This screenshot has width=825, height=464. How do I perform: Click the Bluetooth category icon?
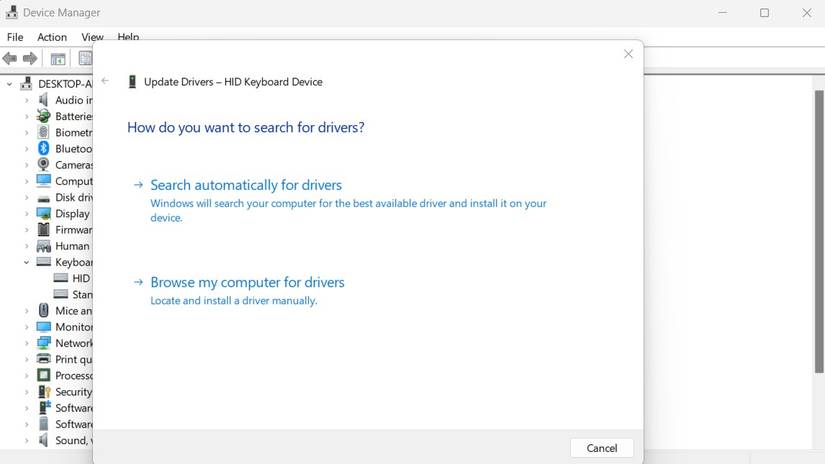click(44, 148)
